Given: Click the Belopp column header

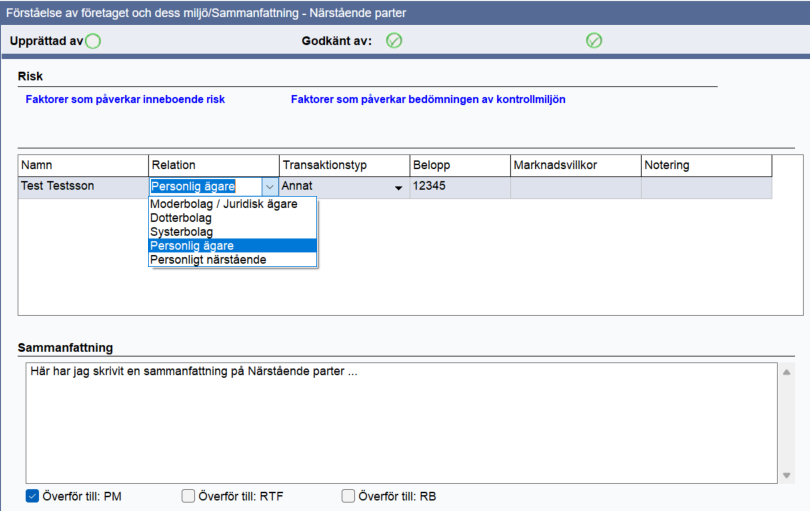Looking at the screenshot, I should [460, 165].
